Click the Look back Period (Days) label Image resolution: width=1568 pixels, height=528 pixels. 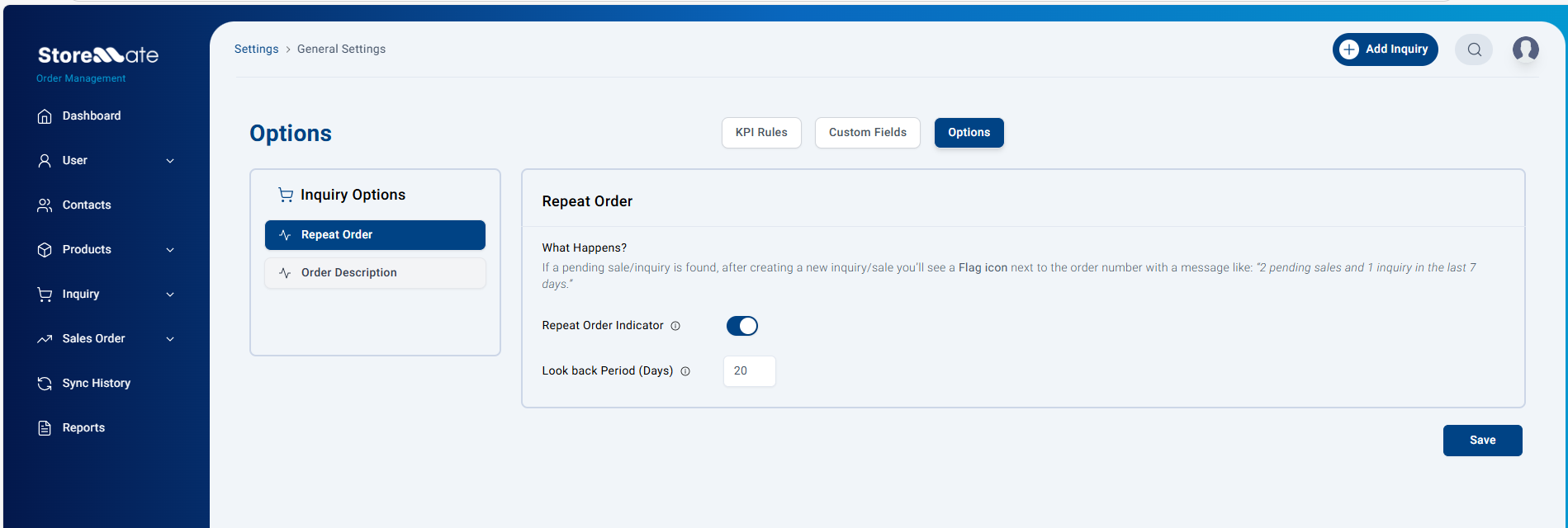(x=607, y=371)
